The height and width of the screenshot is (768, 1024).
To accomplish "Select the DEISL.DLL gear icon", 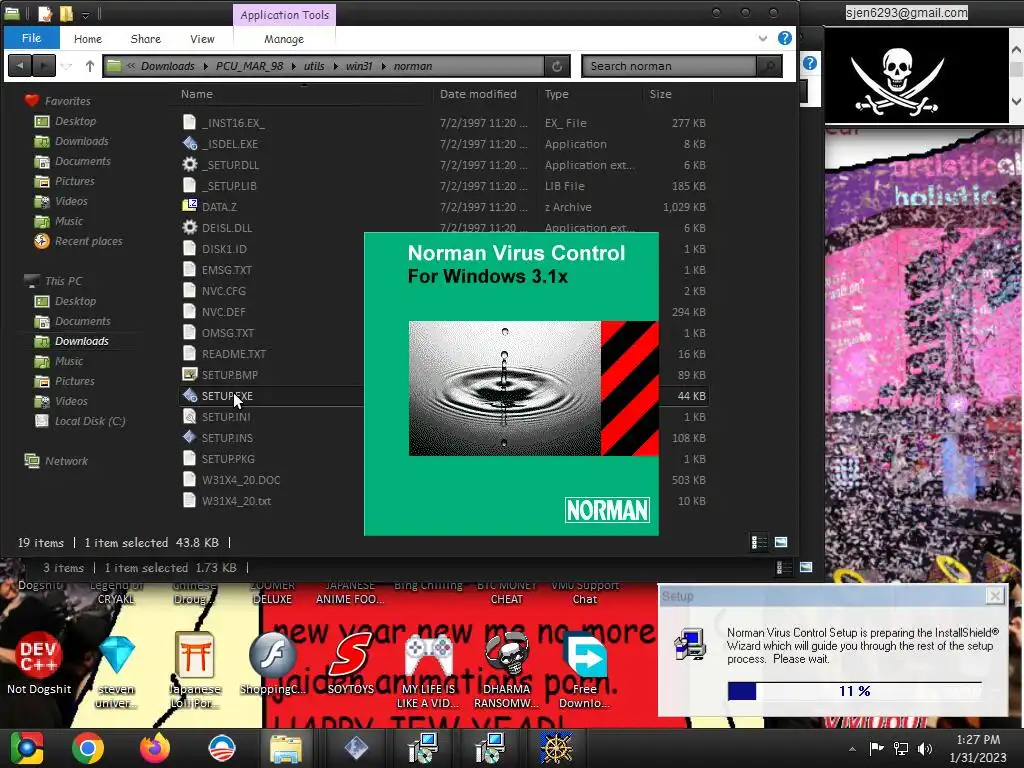I will 189,227.
